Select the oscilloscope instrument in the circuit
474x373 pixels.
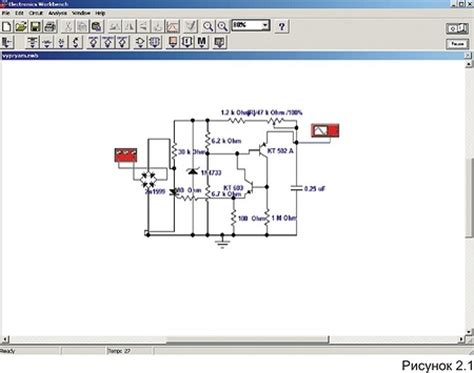[325, 130]
